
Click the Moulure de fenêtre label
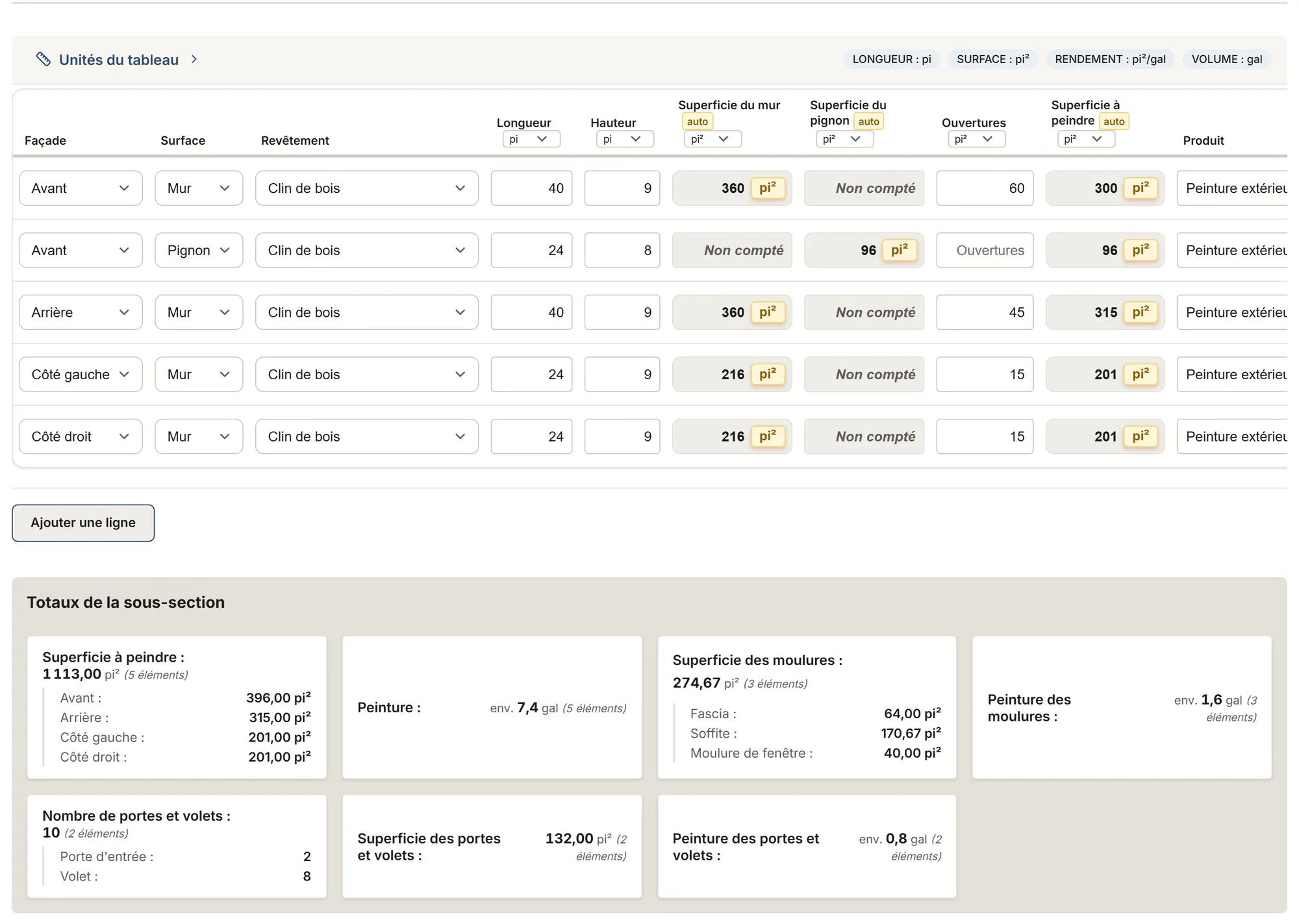point(751,753)
